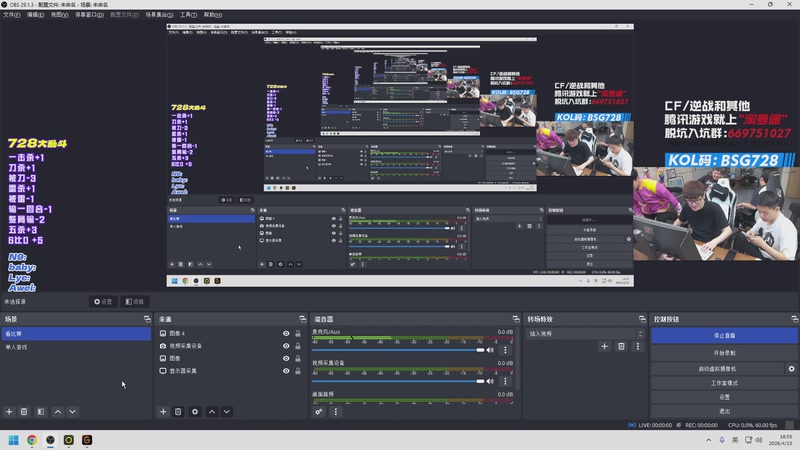
Task: Open the Windows Start menu
Action: [x=14, y=440]
